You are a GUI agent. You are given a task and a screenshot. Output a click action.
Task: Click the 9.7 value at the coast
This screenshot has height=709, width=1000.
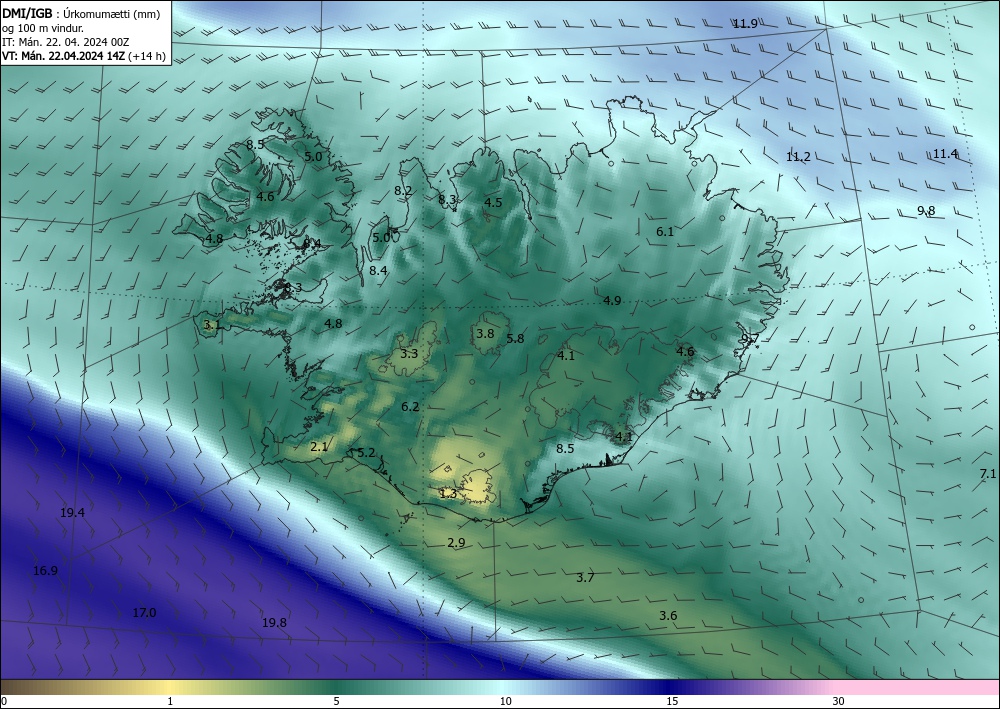coord(750,339)
